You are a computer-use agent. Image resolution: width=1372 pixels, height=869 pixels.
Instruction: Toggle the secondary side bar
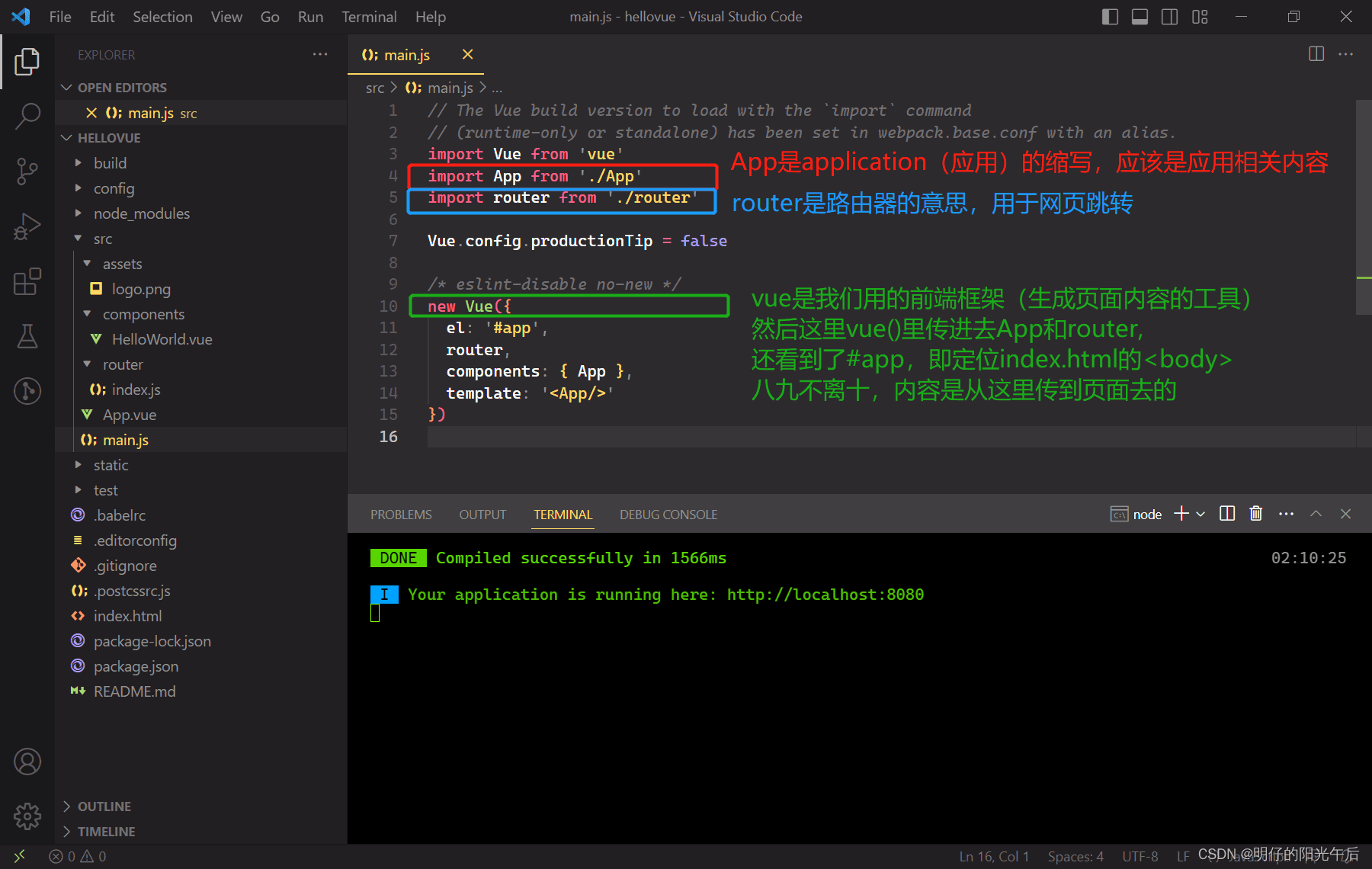(1169, 17)
